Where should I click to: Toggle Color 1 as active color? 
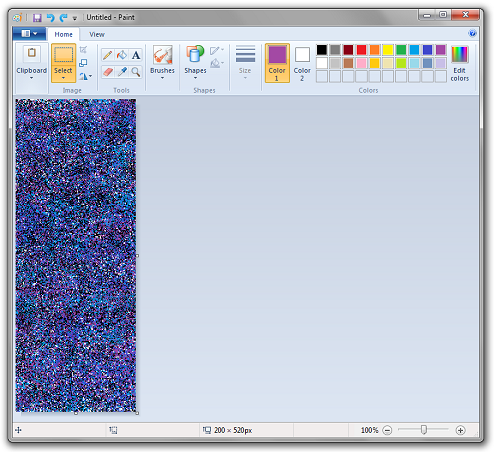click(277, 63)
